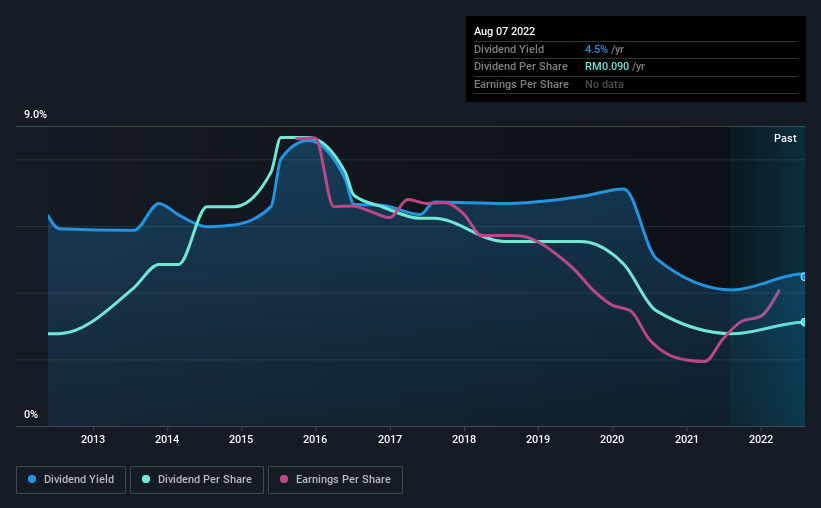Click the 2013 x-axis label

point(93,439)
